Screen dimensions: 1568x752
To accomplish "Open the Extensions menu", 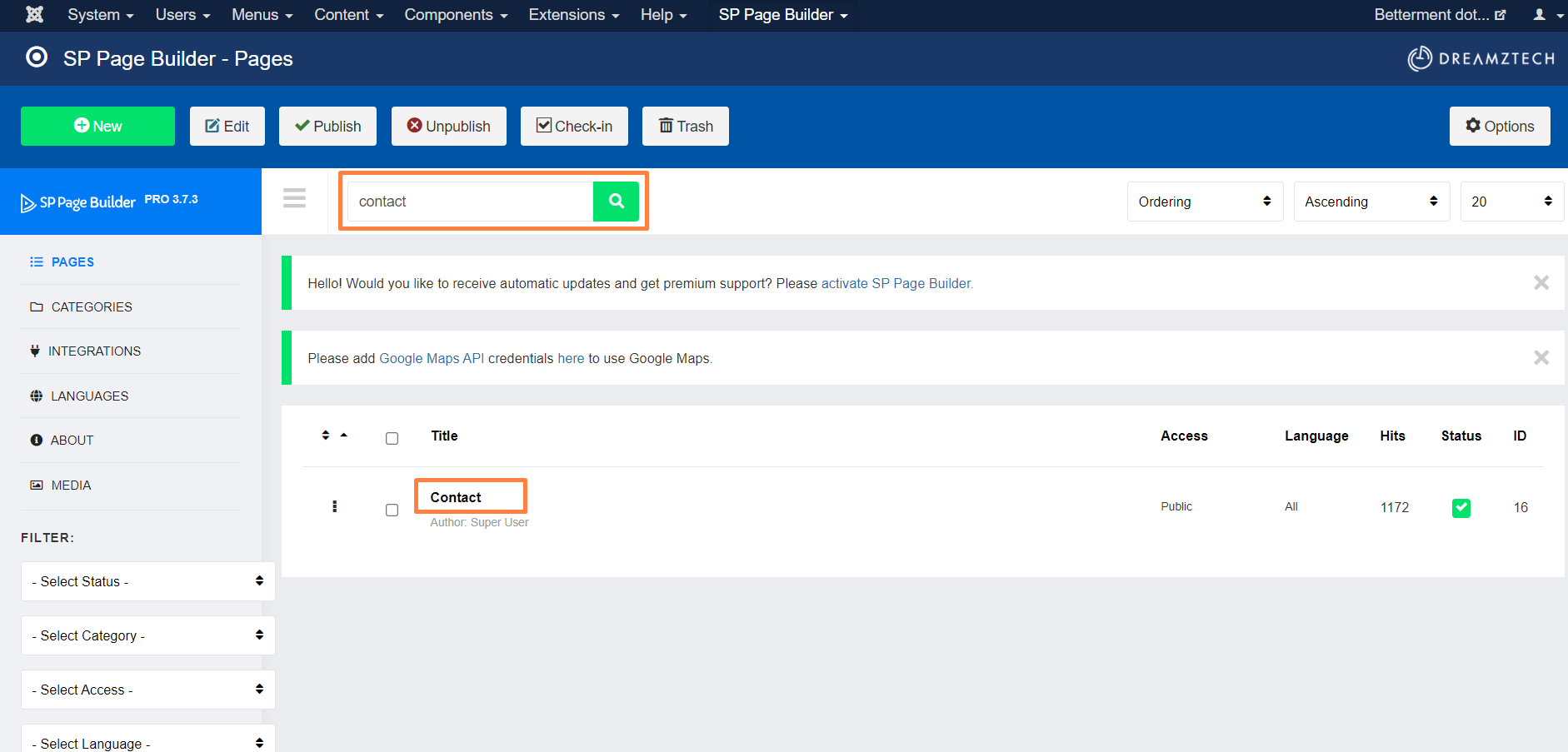I will 573,15.
